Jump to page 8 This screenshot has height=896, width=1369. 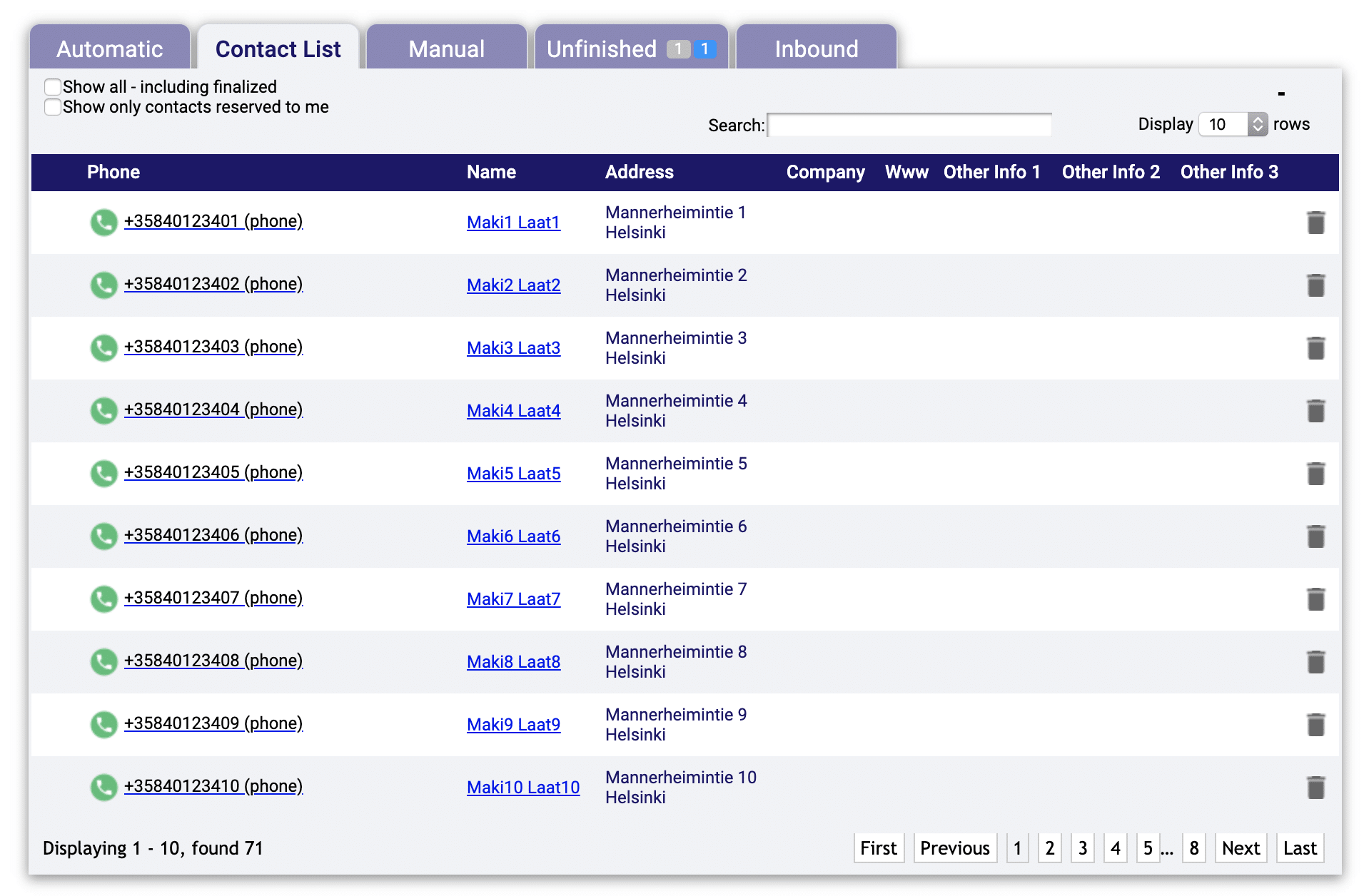point(1194,848)
